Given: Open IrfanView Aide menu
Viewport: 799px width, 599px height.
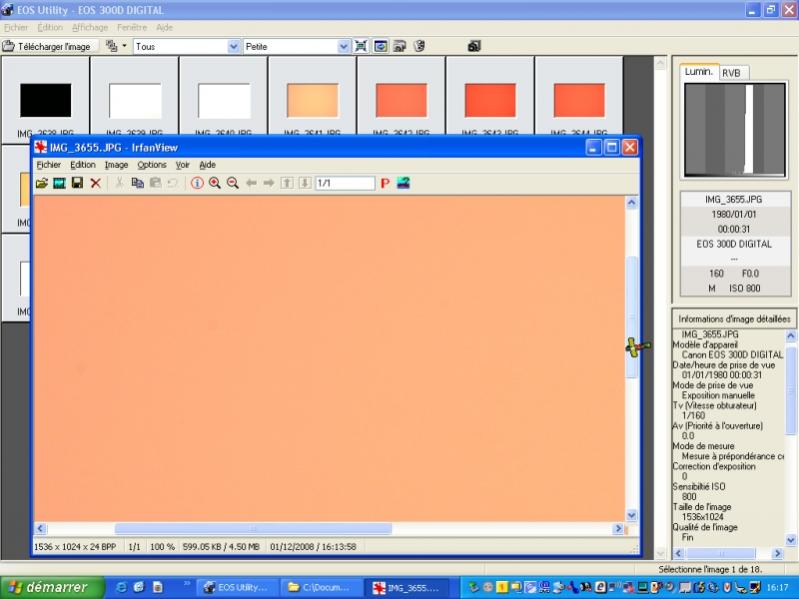Looking at the screenshot, I should pos(207,165).
